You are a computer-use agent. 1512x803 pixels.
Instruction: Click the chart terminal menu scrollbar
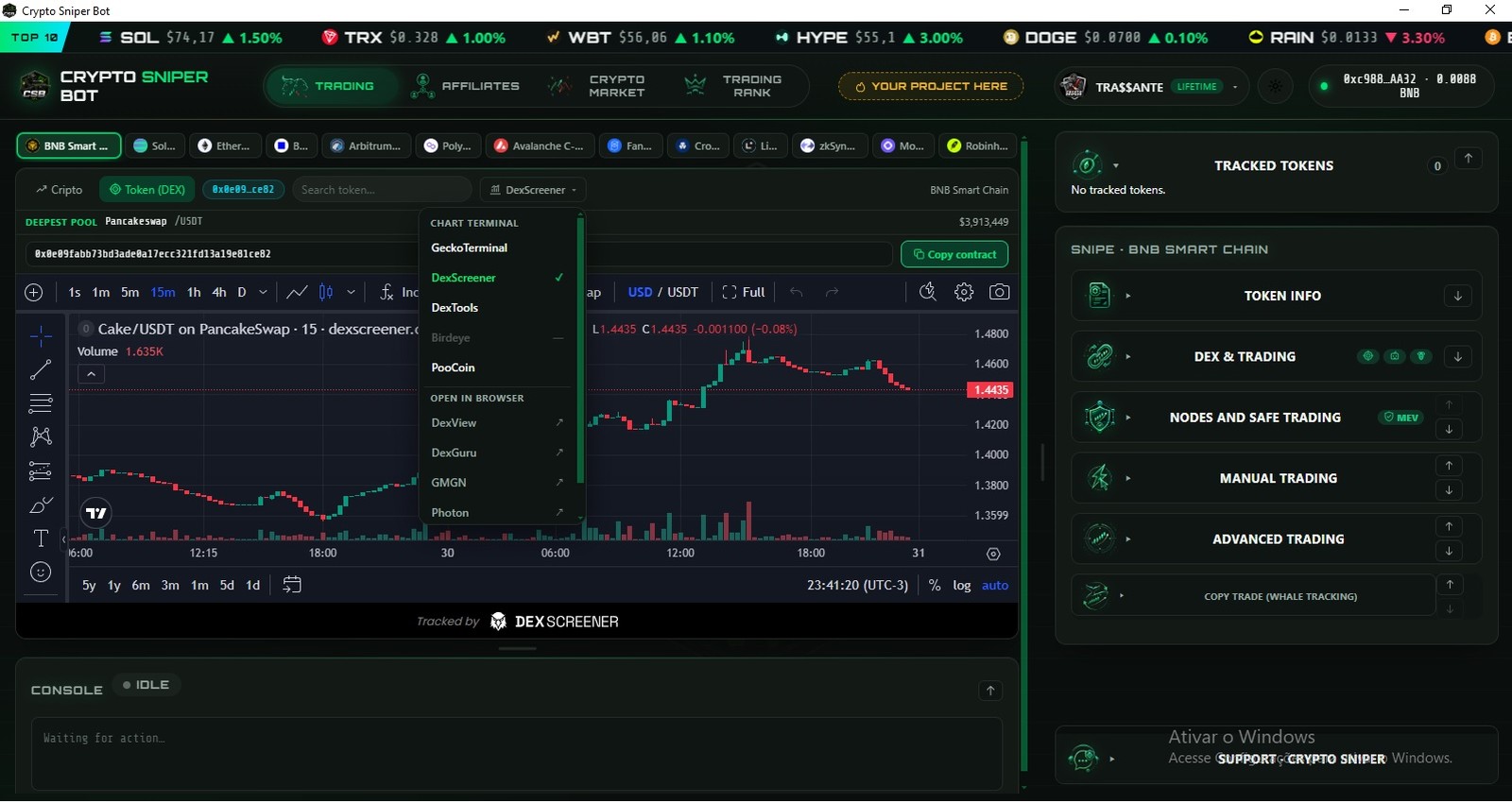[x=580, y=350]
